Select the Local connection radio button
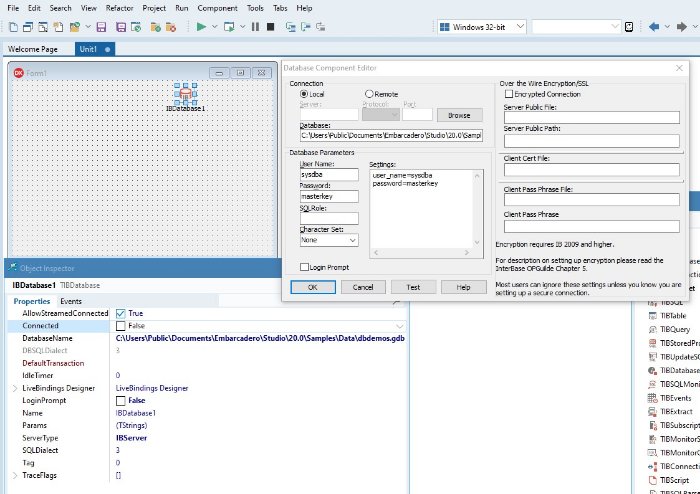 (304, 94)
